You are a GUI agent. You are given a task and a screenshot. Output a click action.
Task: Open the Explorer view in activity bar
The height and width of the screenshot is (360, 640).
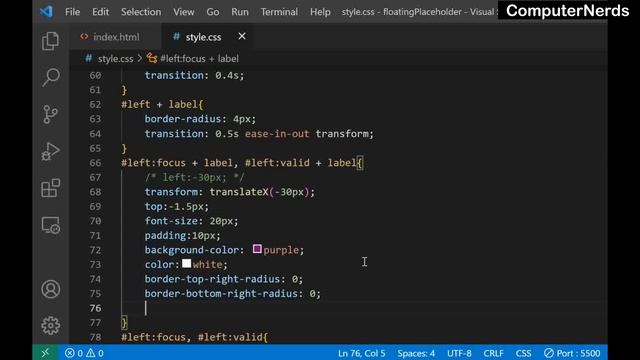(51, 41)
